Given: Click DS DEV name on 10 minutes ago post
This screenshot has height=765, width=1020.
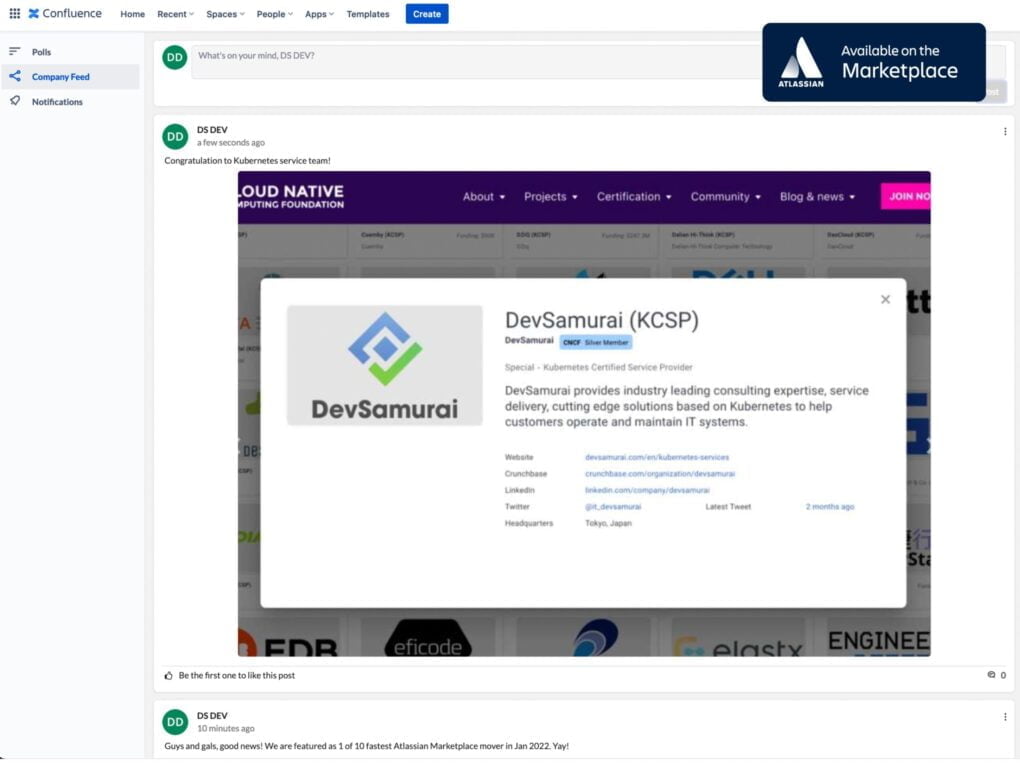Looking at the screenshot, I should point(212,716).
